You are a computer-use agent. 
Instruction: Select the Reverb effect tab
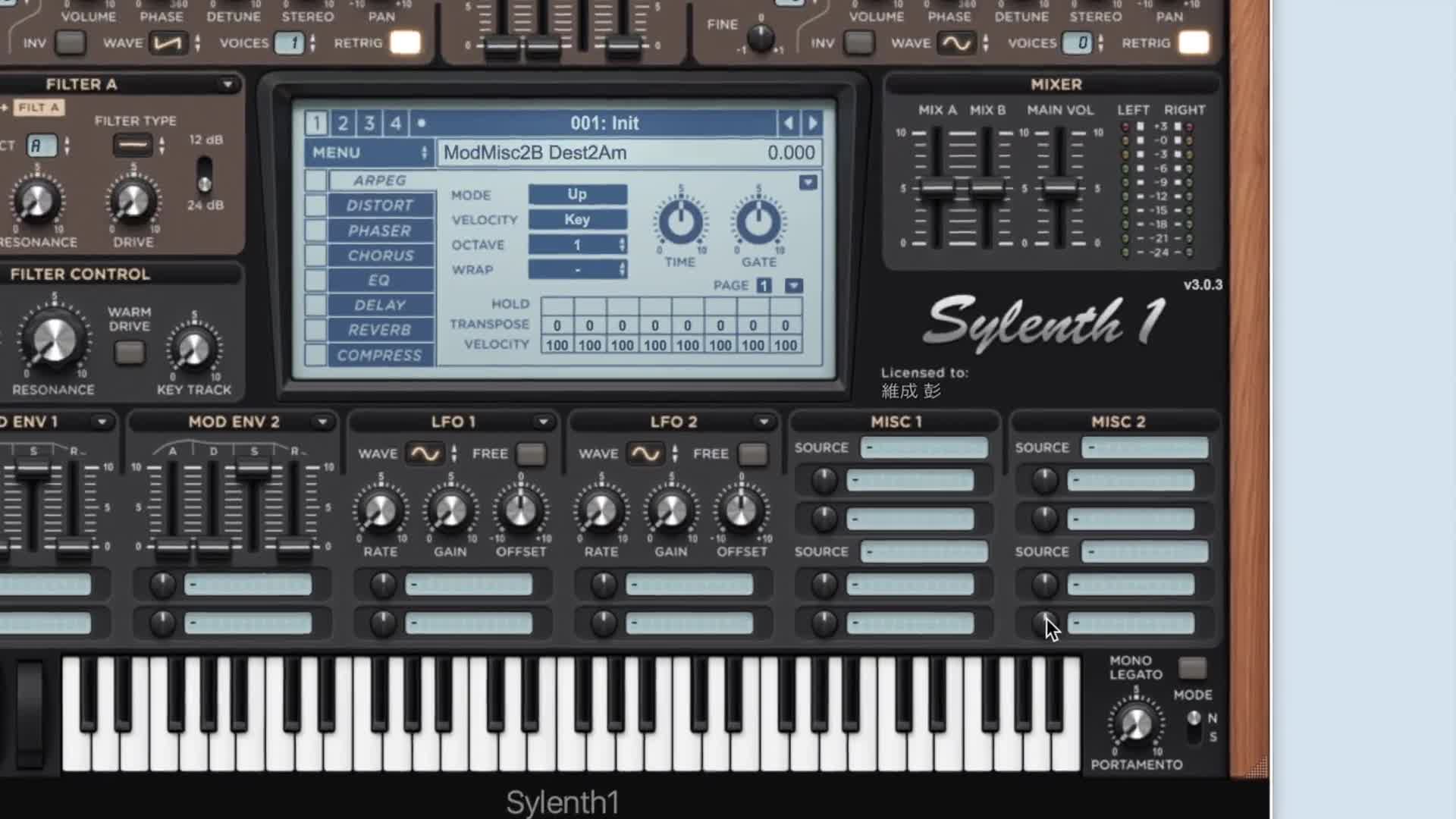click(380, 330)
